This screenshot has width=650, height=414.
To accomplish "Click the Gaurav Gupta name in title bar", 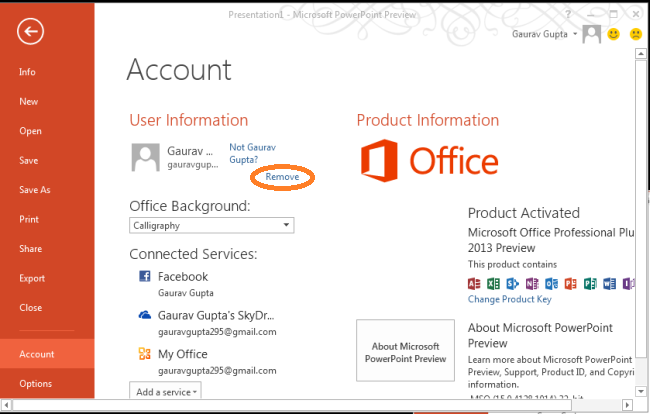I will [540, 34].
